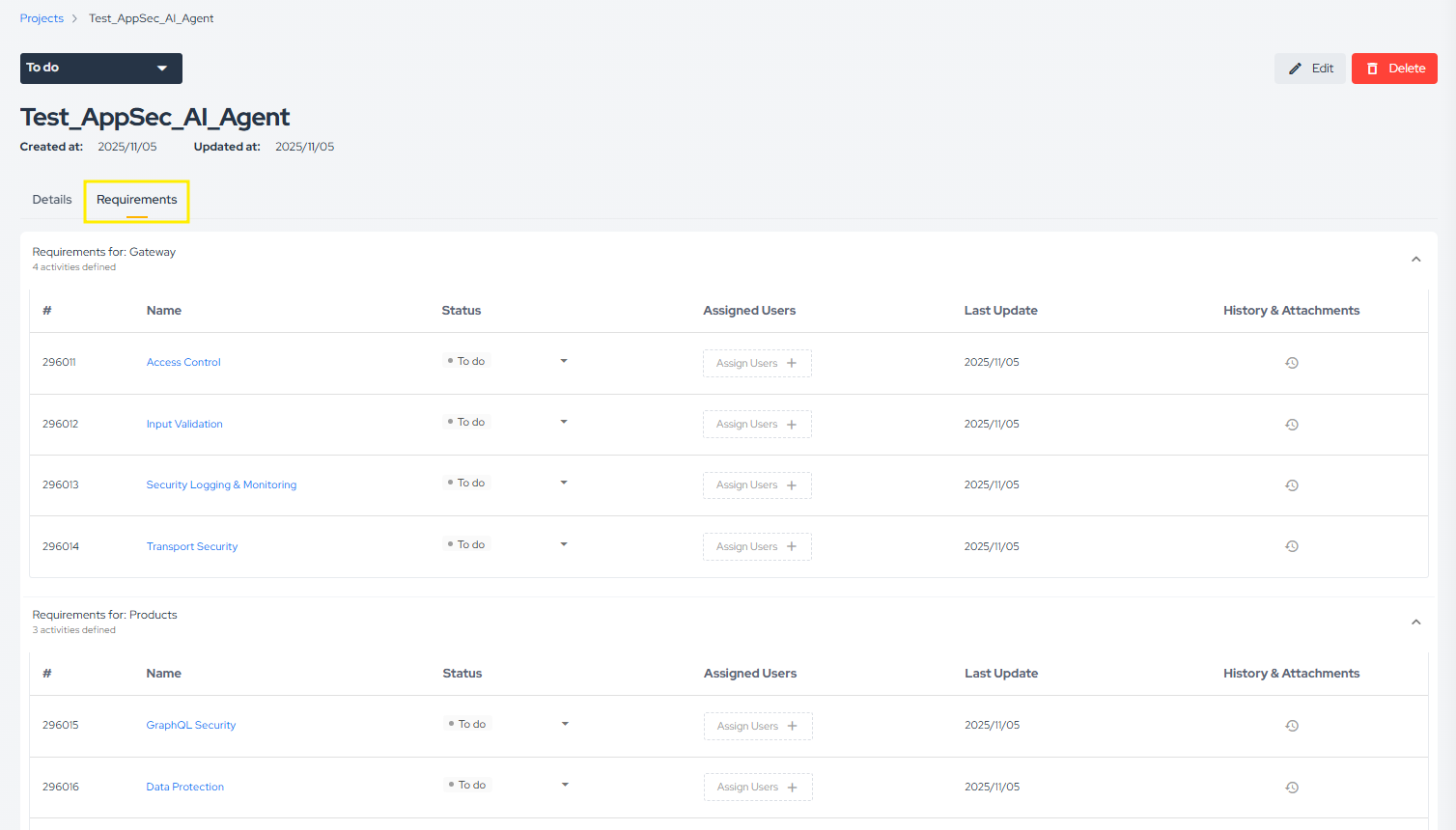Image resolution: width=1456 pixels, height=830 pixels.
Task: Open history for Access Control row
Action: click(1291, 363)
